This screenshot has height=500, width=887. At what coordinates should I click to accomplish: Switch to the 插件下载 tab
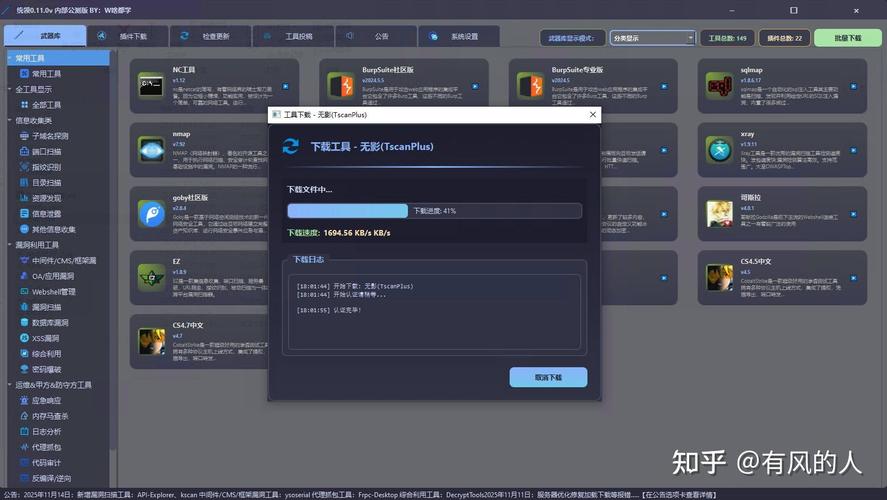[x=127, y=36]
